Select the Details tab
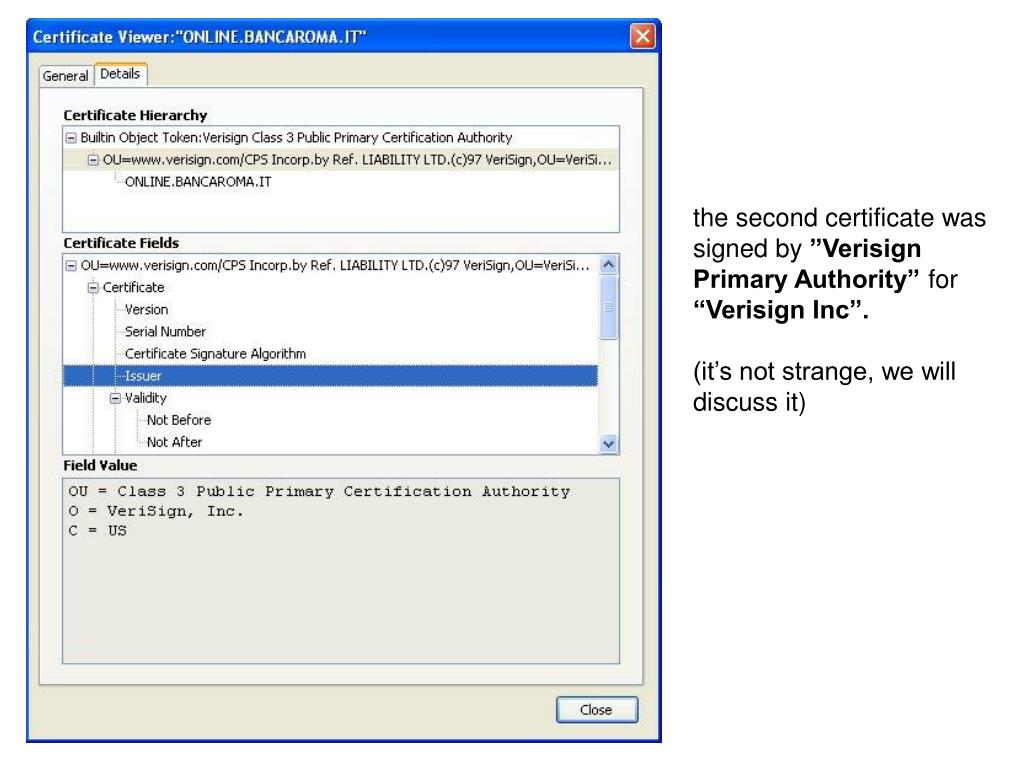Image resolution: width=1024 pixels, height=768 pixels. click(120, 74)
